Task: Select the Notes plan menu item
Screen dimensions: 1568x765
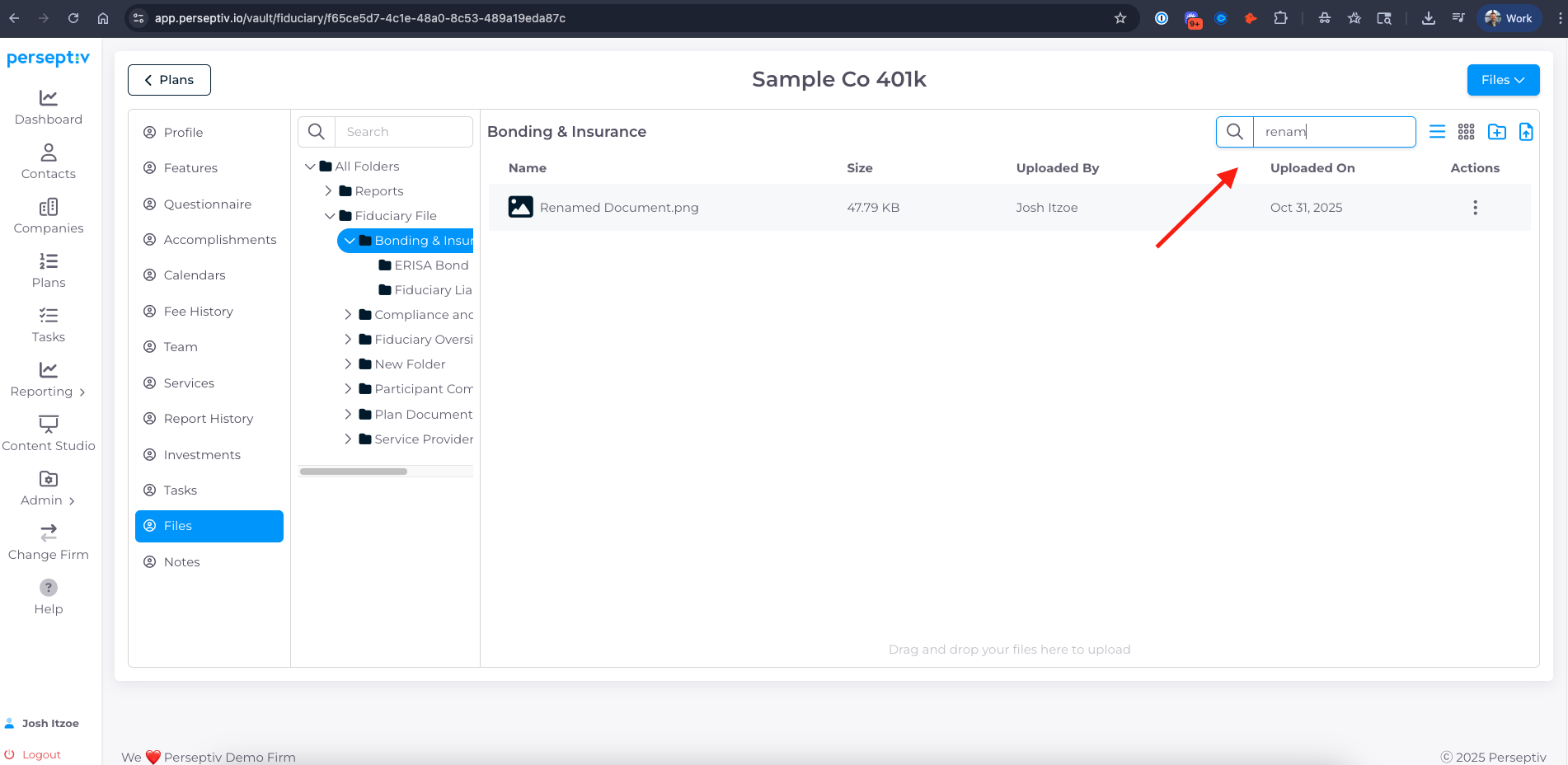Action: click(209, 562)
